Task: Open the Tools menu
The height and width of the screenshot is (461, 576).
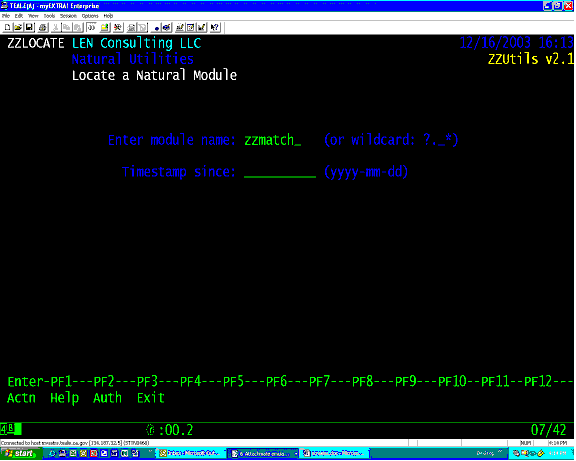Action: click(49, 16)
